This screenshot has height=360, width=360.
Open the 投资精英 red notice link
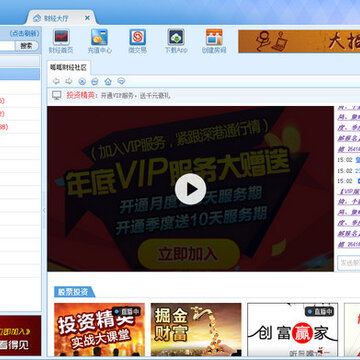[x=80, y=95]
